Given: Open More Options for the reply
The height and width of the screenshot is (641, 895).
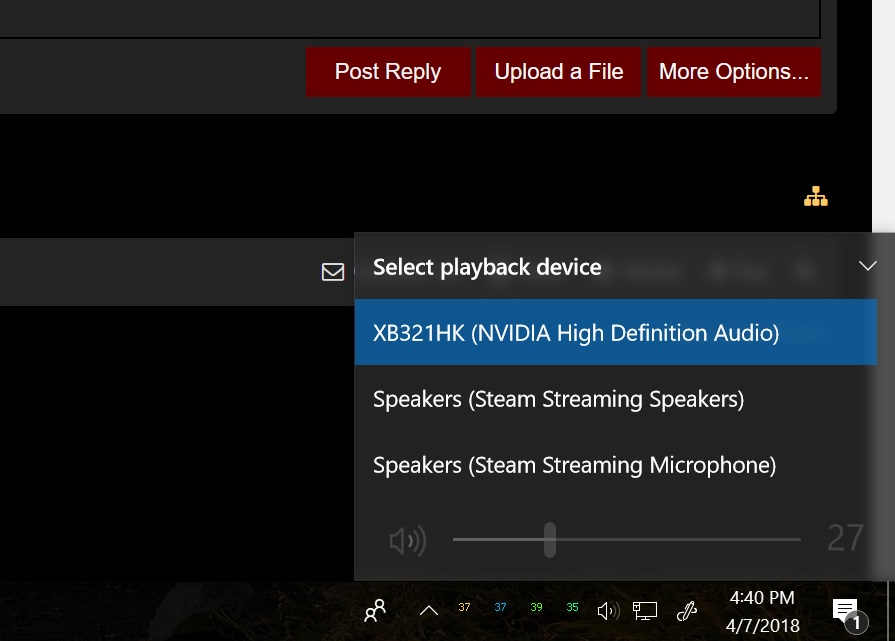Looking at the screenshot, I should [x=733, y=72].
